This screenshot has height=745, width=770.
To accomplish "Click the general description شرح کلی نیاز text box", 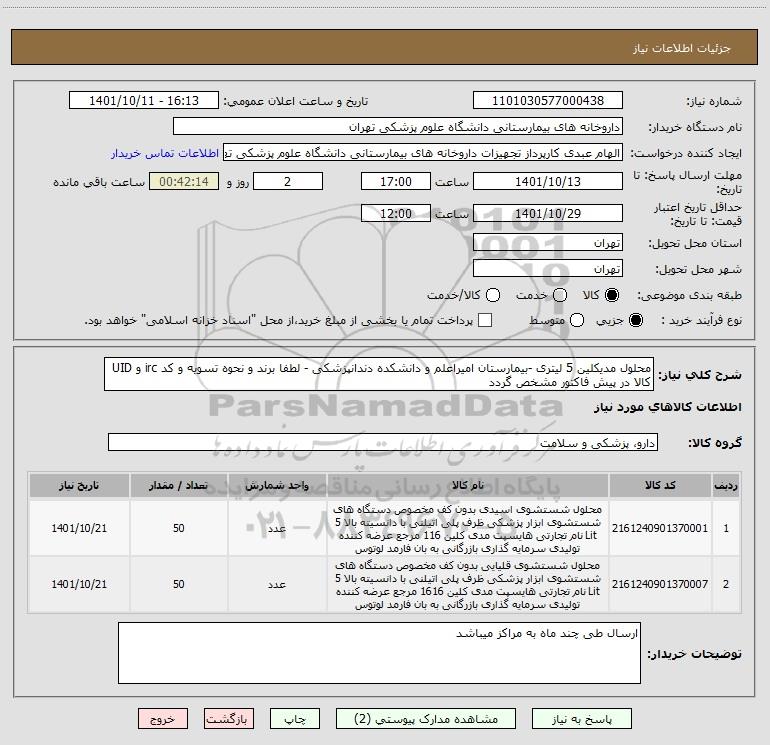I will point(379,375).
